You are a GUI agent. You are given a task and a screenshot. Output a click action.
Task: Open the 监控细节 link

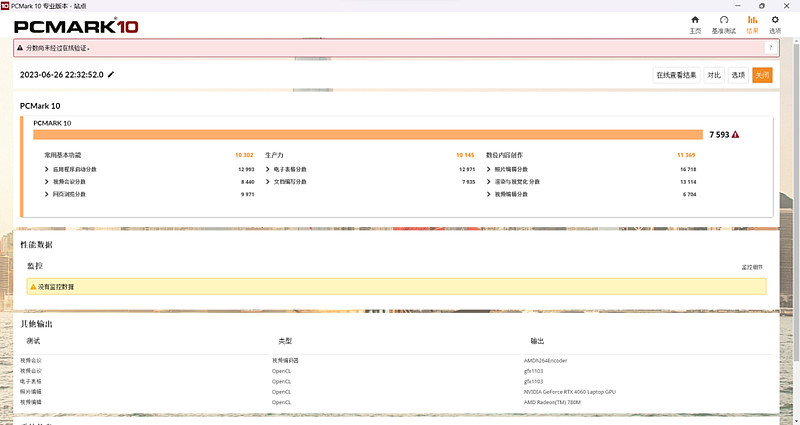click(x=752, y=267)
